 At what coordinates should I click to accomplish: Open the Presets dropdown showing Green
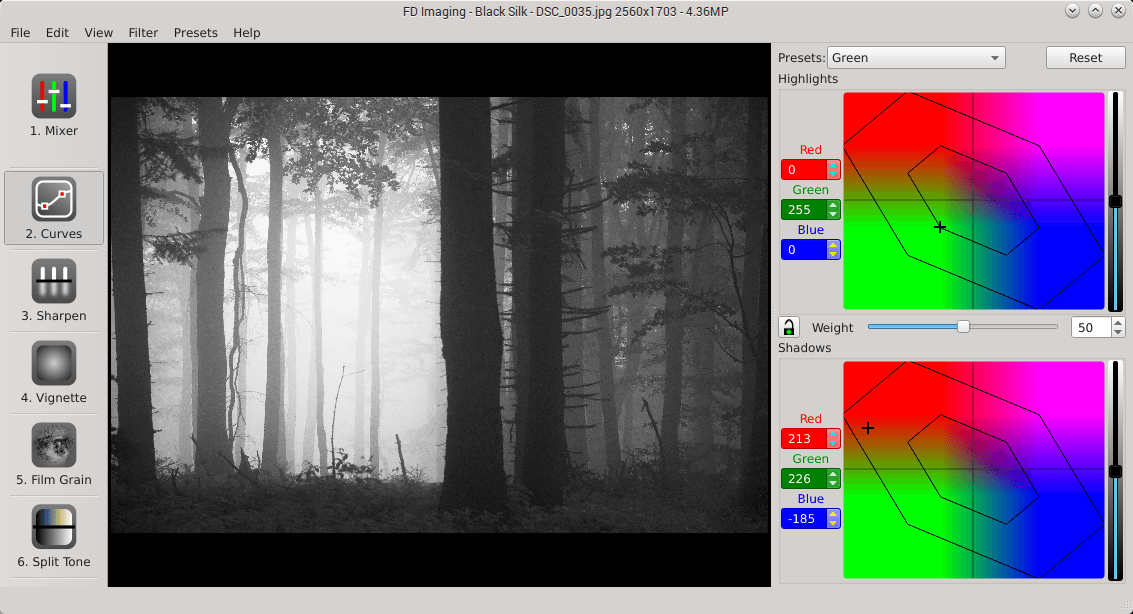[x=916, y=58]
